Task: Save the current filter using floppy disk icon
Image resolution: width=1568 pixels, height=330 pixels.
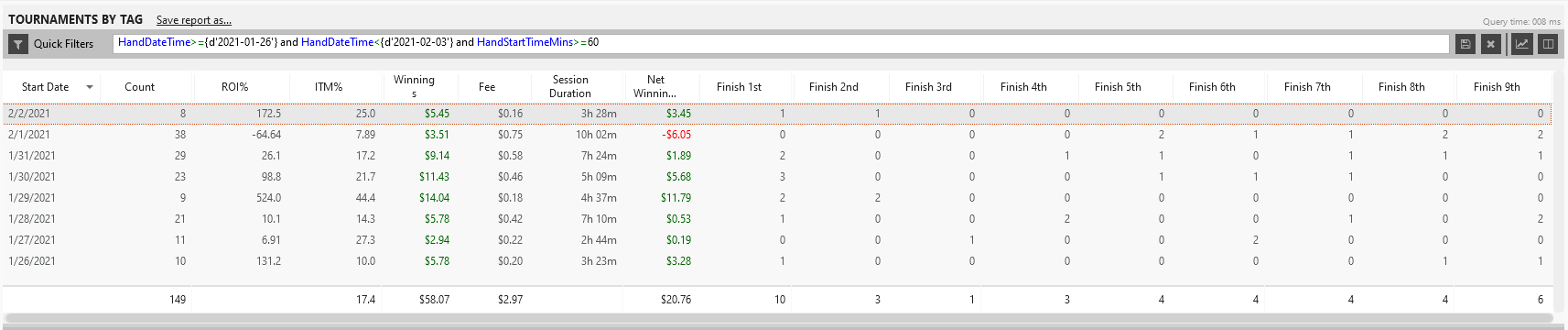Action: coord(1465,44)
